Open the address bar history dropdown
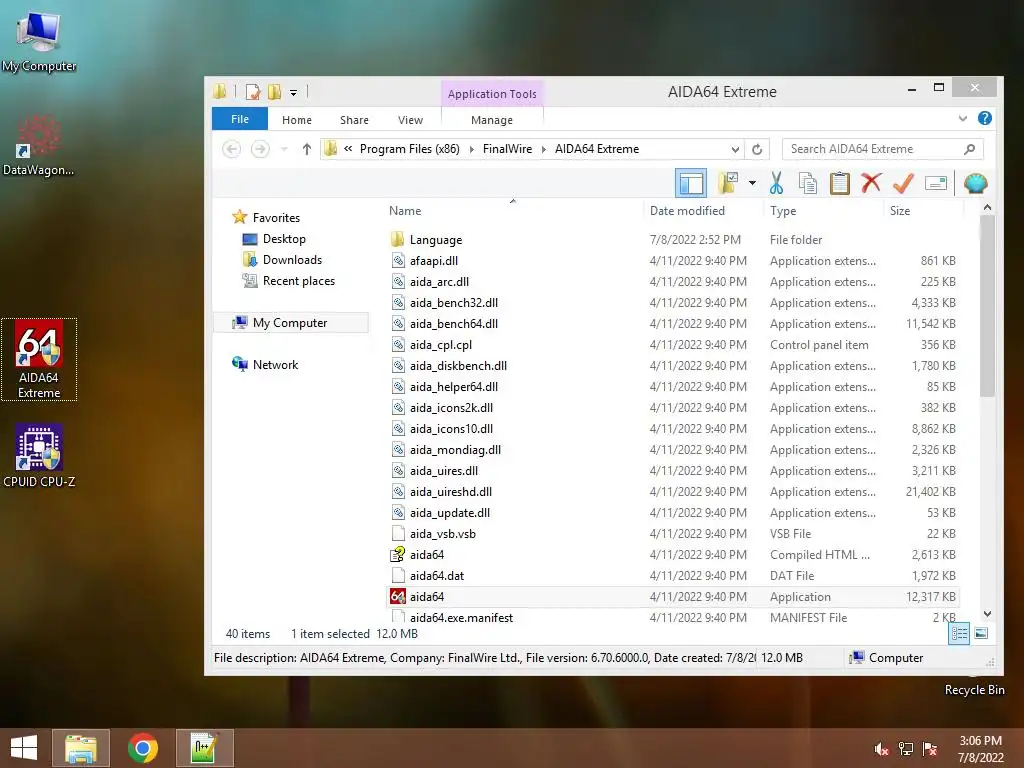Viewport: 1024px width, 768px height. point(735,150)
